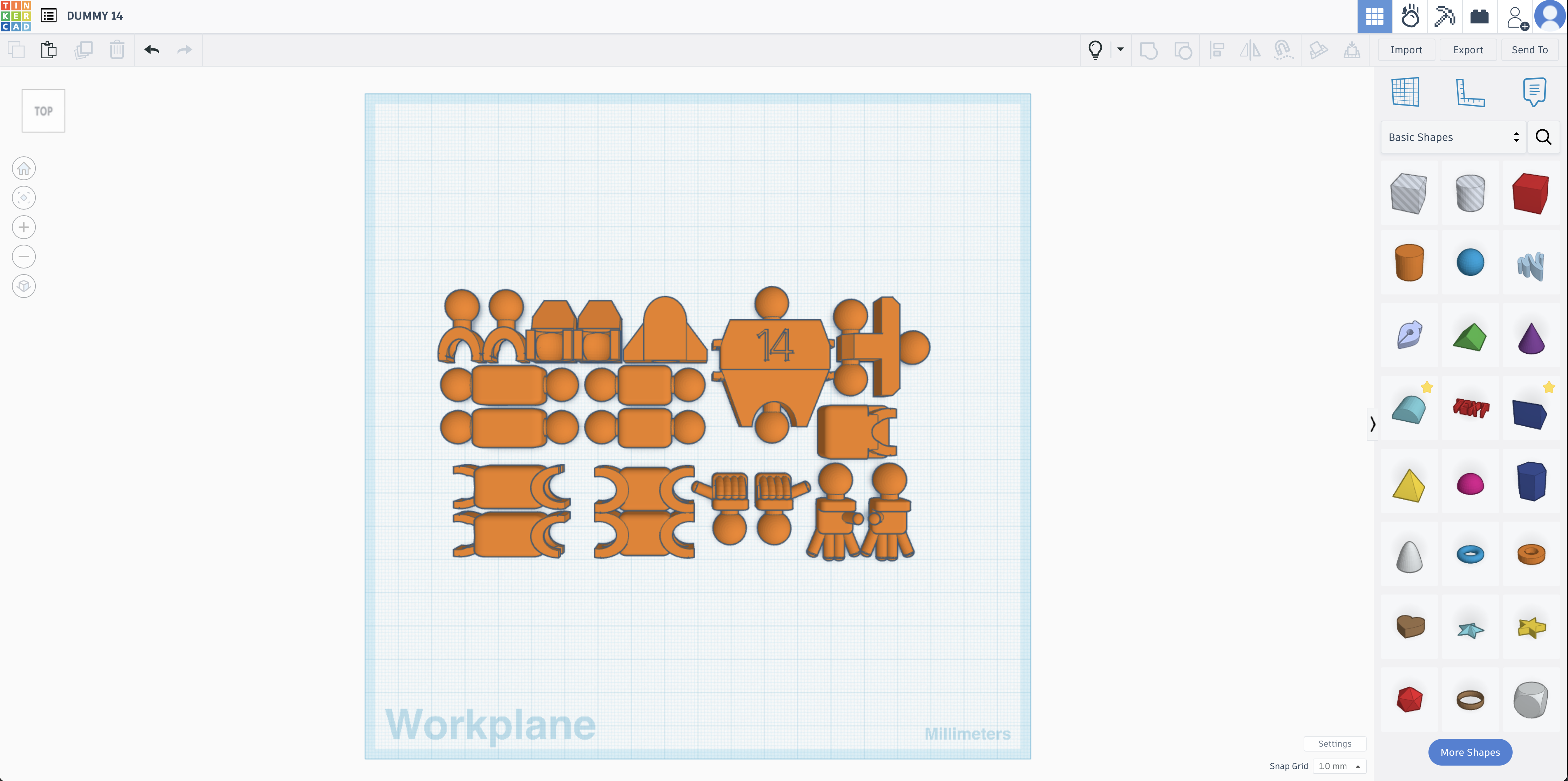1568x781 pixels.
Task: Expand the visibility dropdown arrow
Action: [x=1120, y=49]
